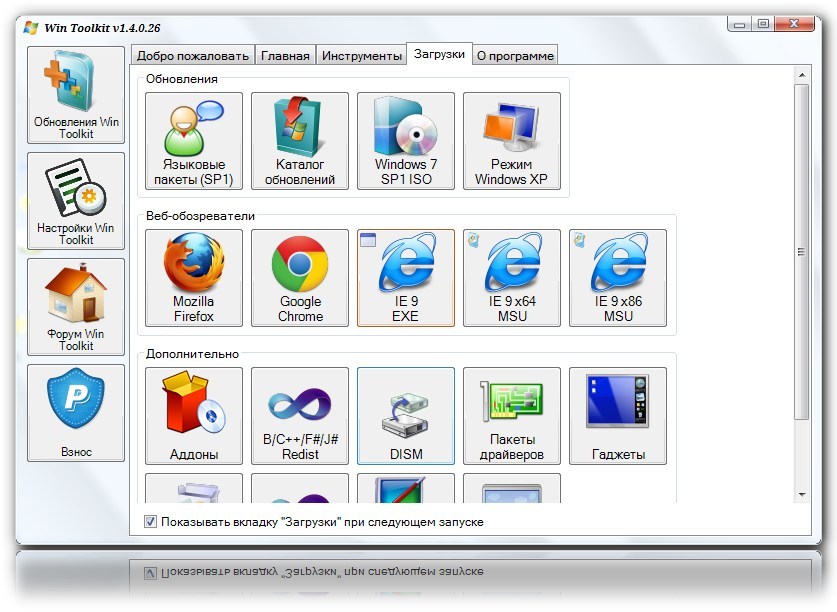Viewport: 837px width, 612px height.
Task: Open the Режим Windows XP item
Action: pyautogui.click(x=512, y=141)
